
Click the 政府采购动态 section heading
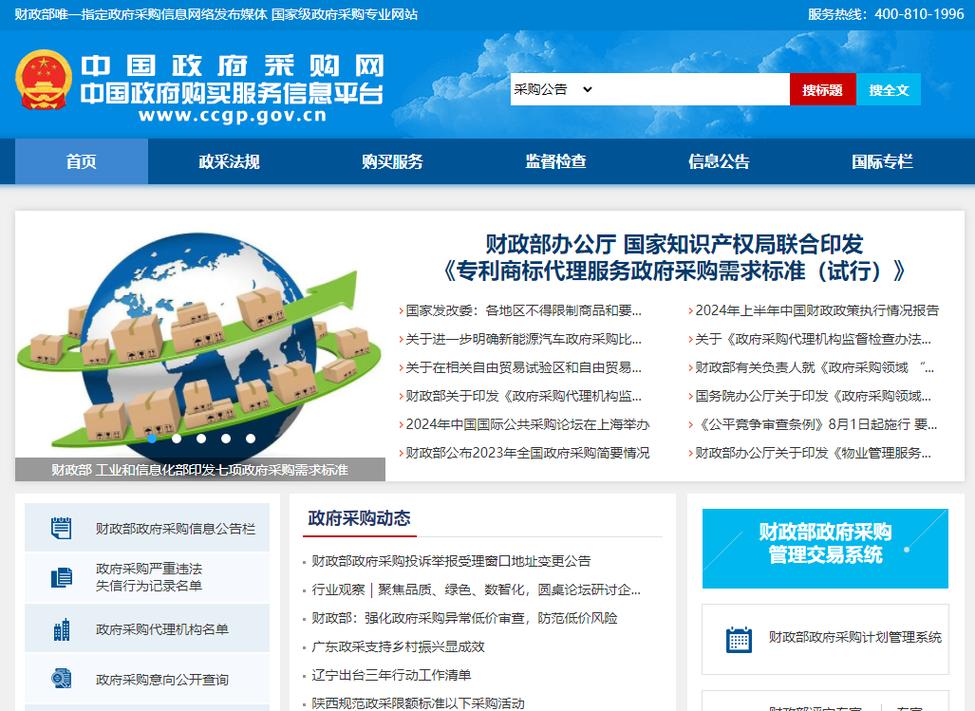pos(359,518)
